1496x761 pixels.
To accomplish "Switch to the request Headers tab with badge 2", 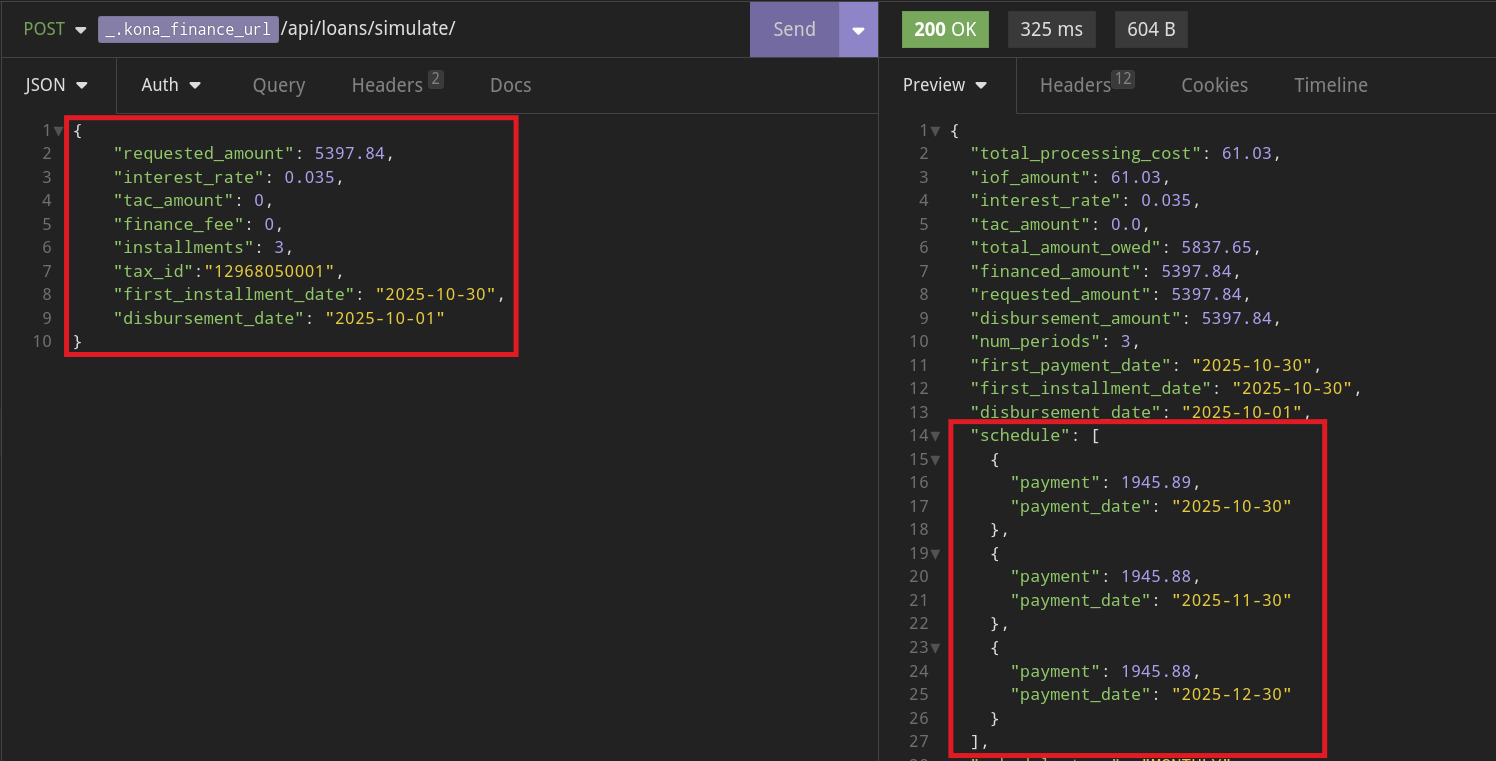I will point(396,85).
